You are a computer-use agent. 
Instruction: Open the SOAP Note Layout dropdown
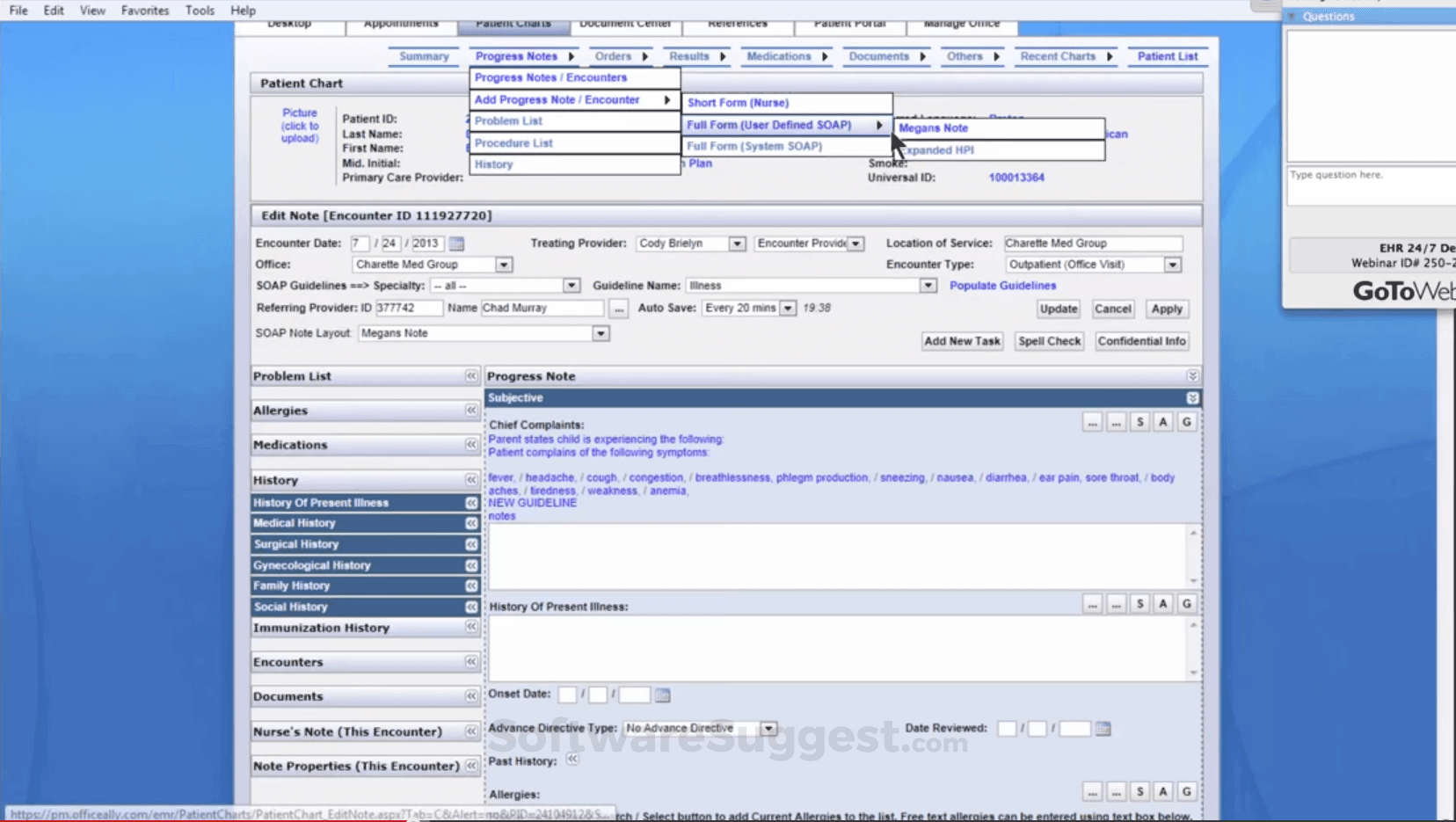[x=601, y=333]
